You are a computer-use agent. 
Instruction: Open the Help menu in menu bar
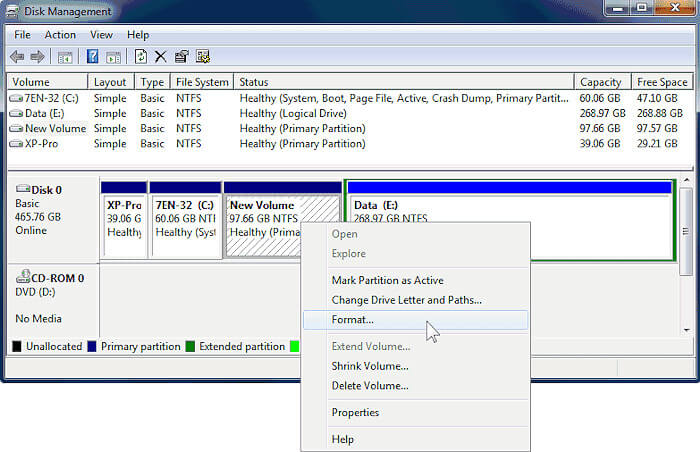(x=138, y=35)
